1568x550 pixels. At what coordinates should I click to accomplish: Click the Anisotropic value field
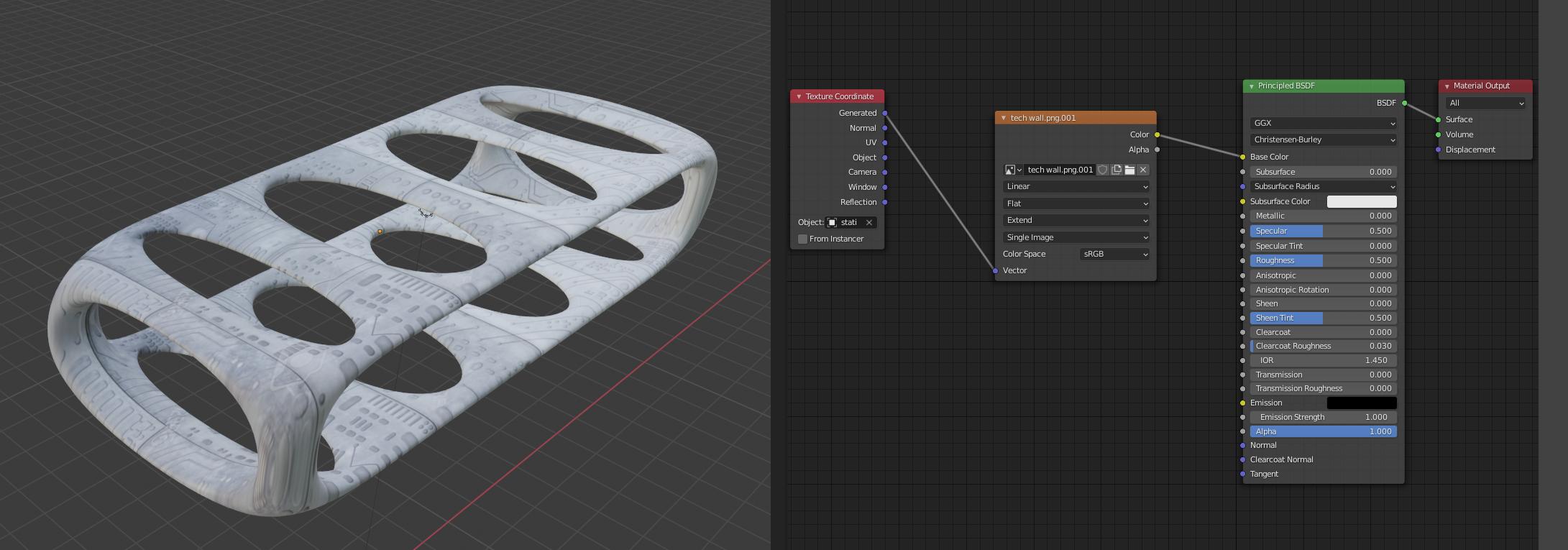1324,275
